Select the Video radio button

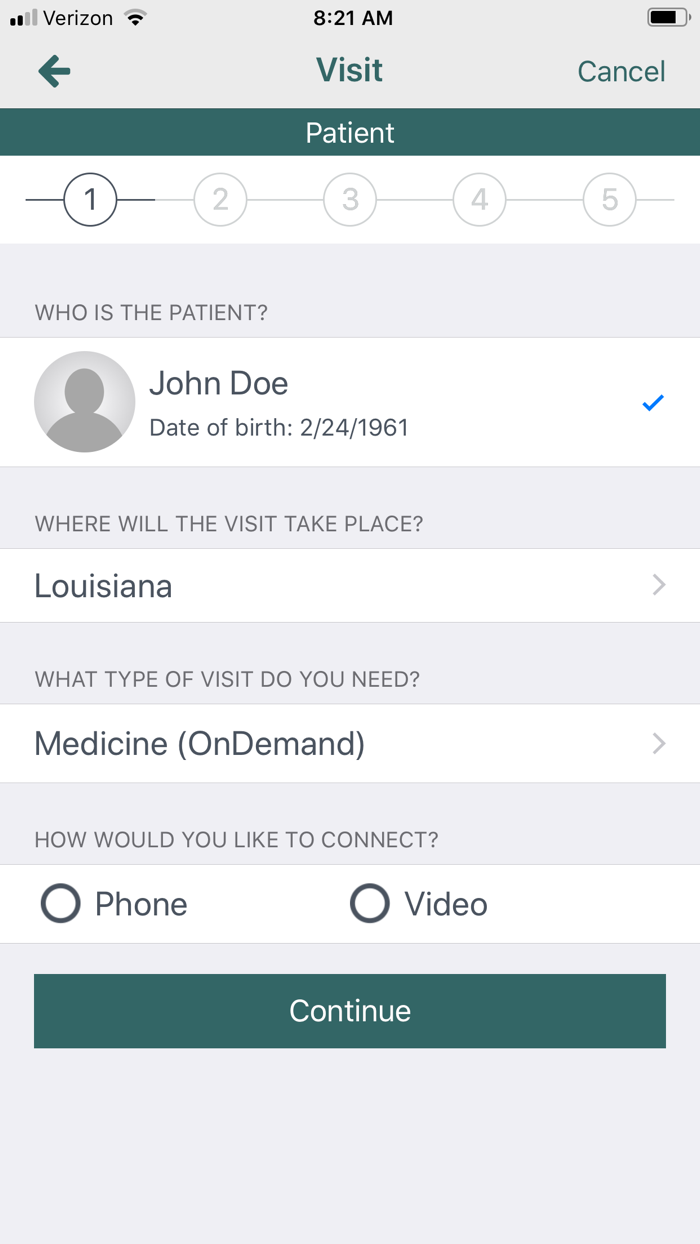370,903
